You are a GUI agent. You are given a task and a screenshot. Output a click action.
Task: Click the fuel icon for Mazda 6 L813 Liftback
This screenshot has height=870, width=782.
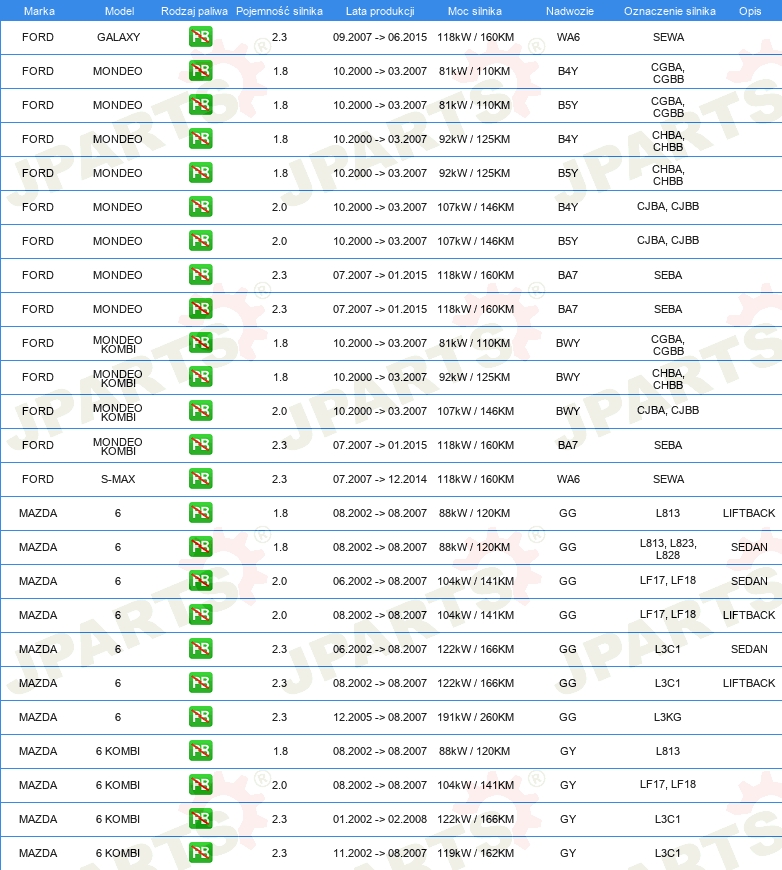200,513
